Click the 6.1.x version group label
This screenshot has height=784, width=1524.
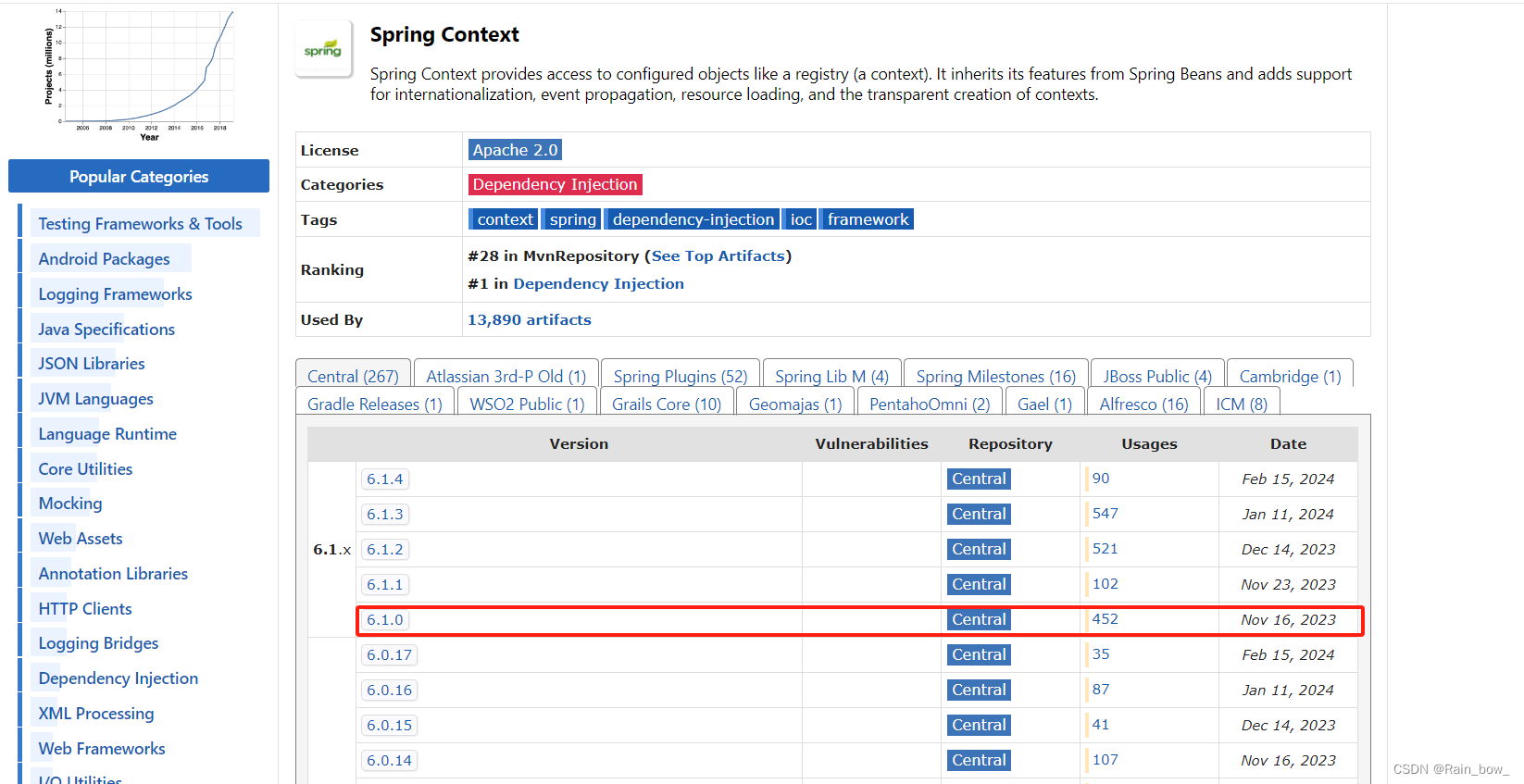(332, 549)
